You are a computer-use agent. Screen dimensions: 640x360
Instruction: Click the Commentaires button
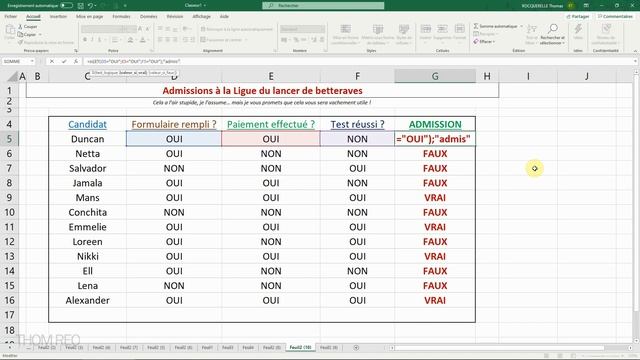point(615,17)
